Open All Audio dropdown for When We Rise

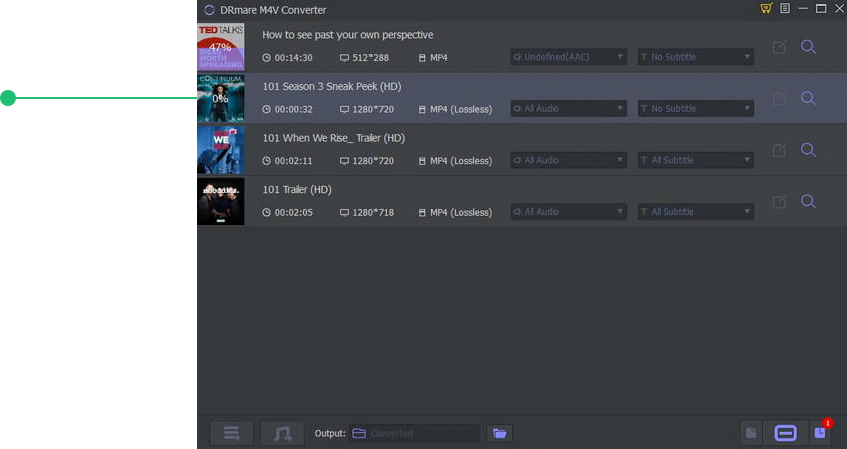(568, 160)
